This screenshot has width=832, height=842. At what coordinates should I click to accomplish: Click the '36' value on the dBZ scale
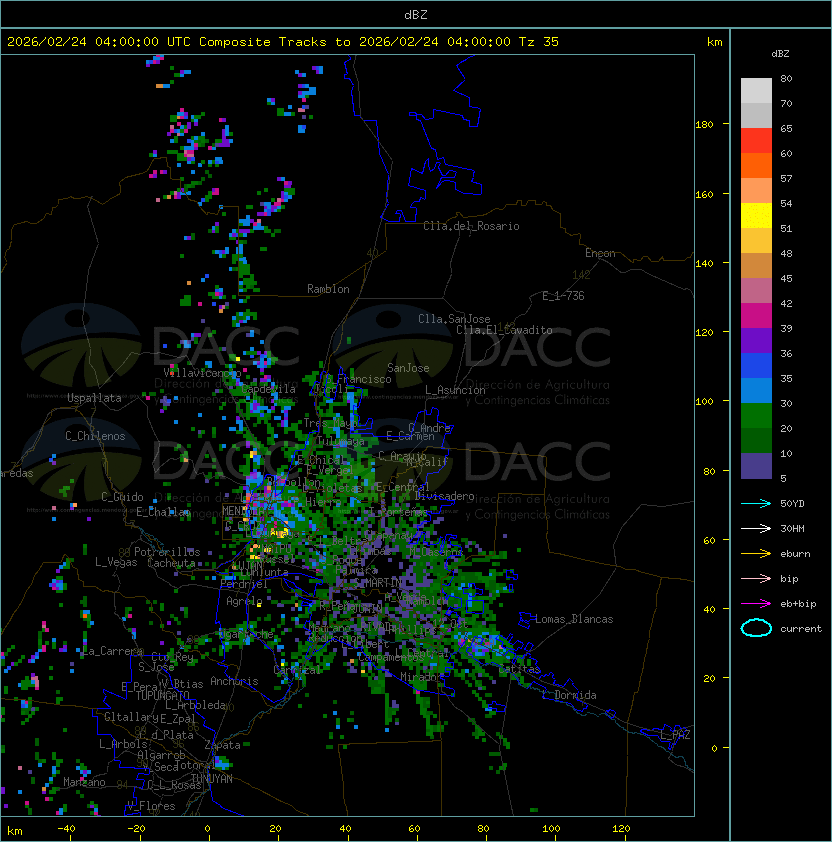pos(786,353)
